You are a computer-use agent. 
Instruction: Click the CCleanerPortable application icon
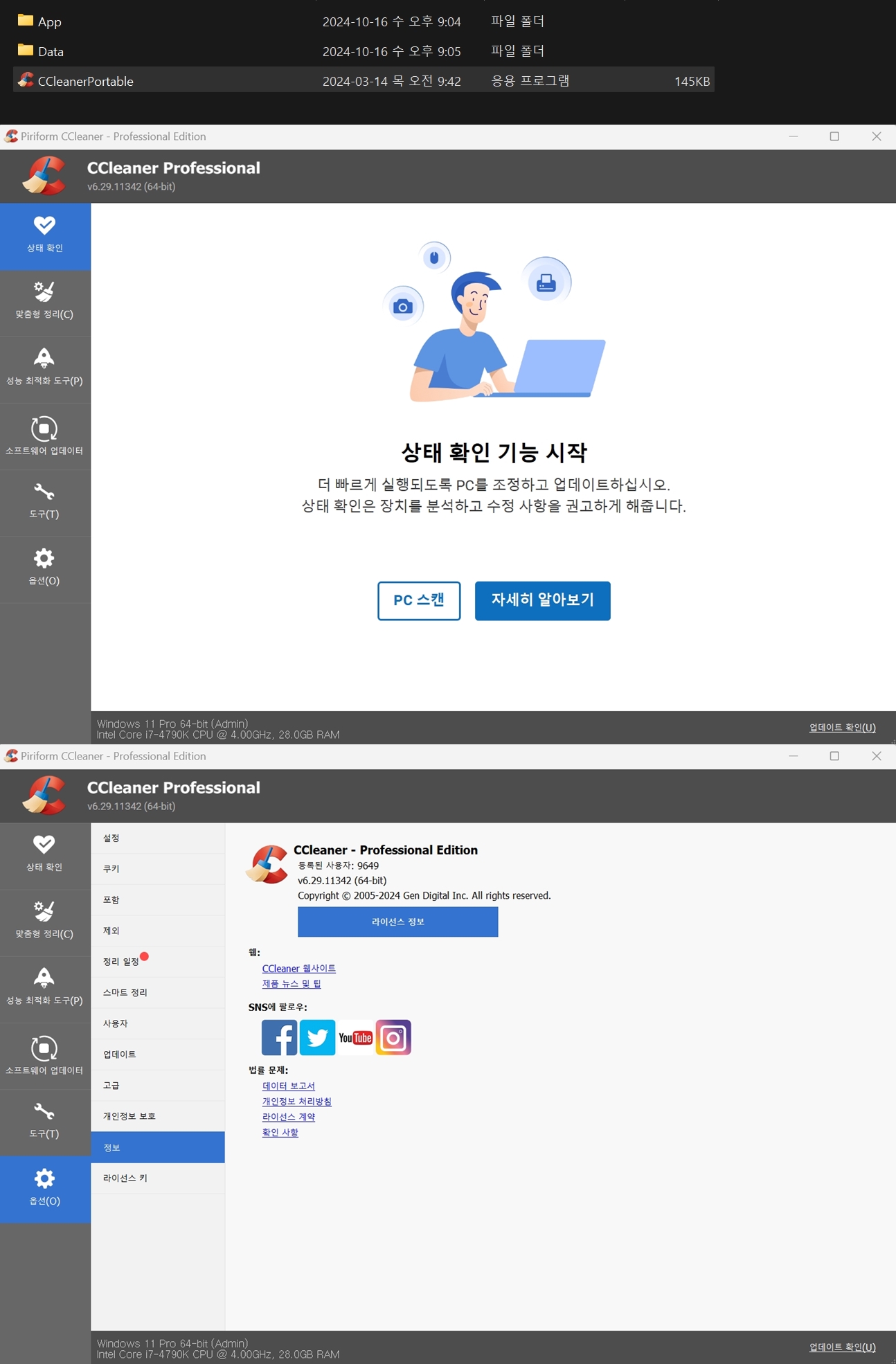point(26,80)
